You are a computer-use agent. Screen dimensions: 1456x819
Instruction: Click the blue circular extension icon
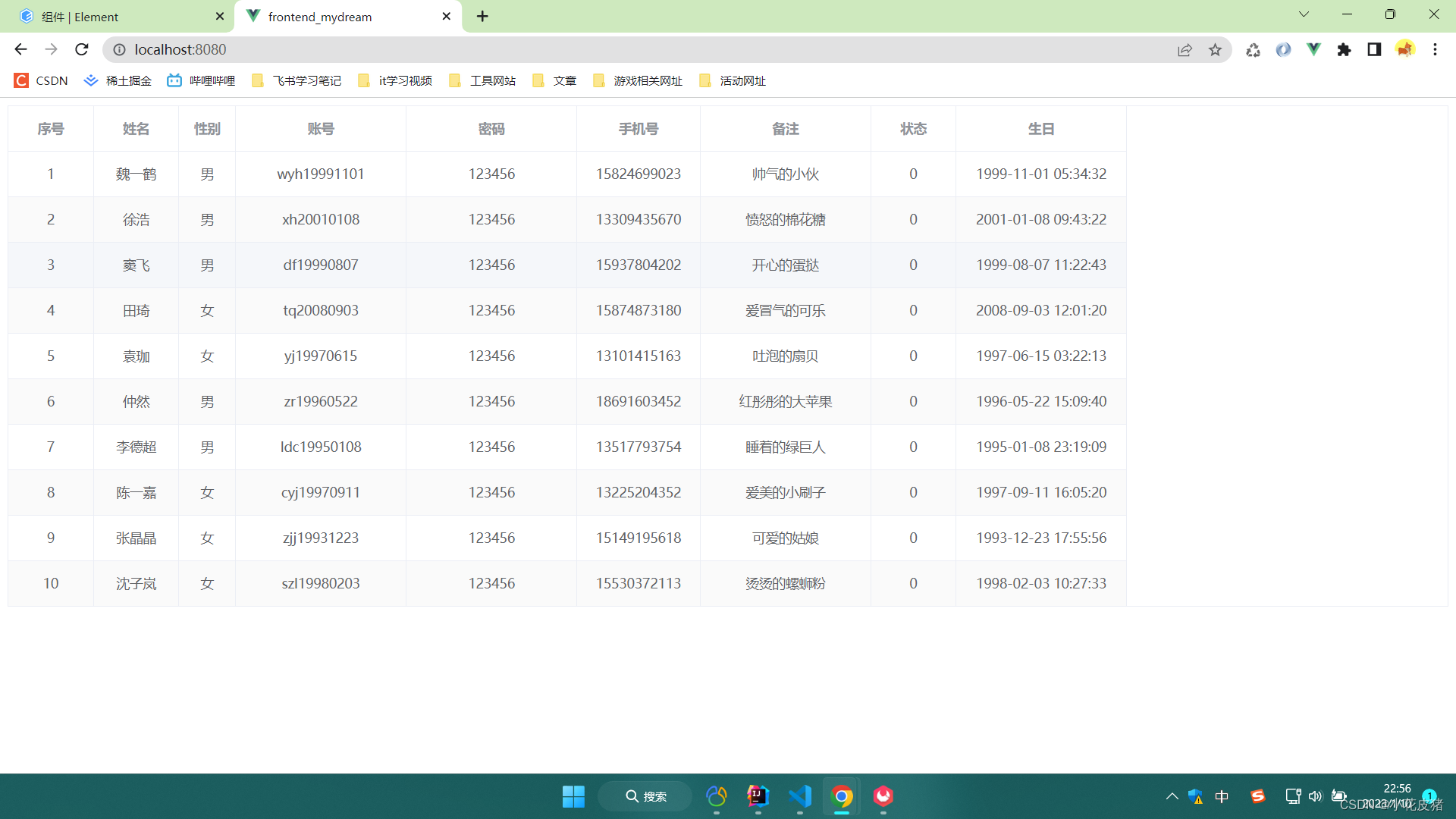(x=1283, y=49)
